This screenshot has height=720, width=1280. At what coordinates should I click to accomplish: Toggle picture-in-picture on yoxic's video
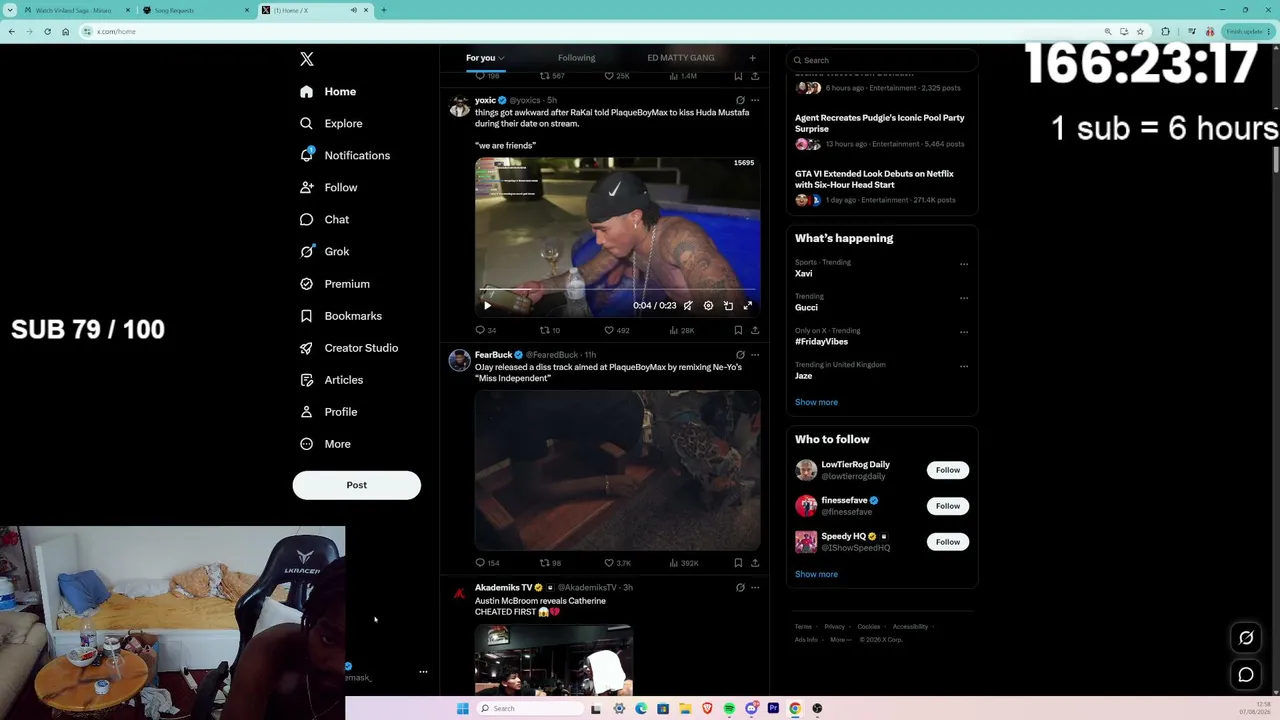[x=728, y=306]
